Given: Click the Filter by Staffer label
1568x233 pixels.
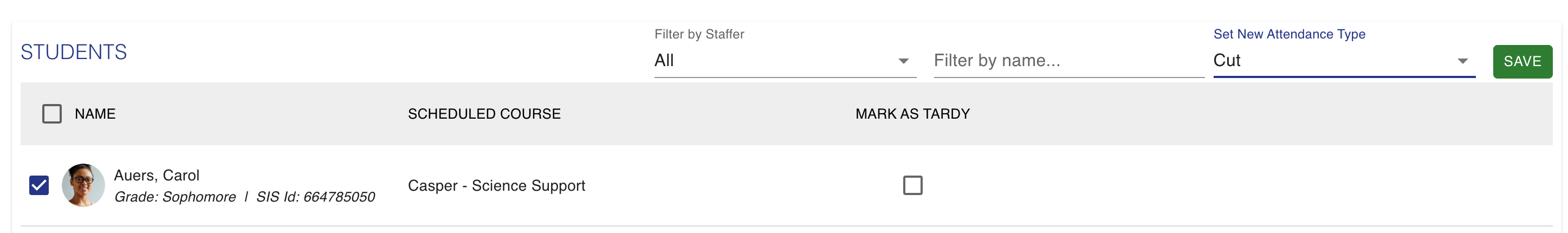Looking at the screenshot, I should [699, 34].
